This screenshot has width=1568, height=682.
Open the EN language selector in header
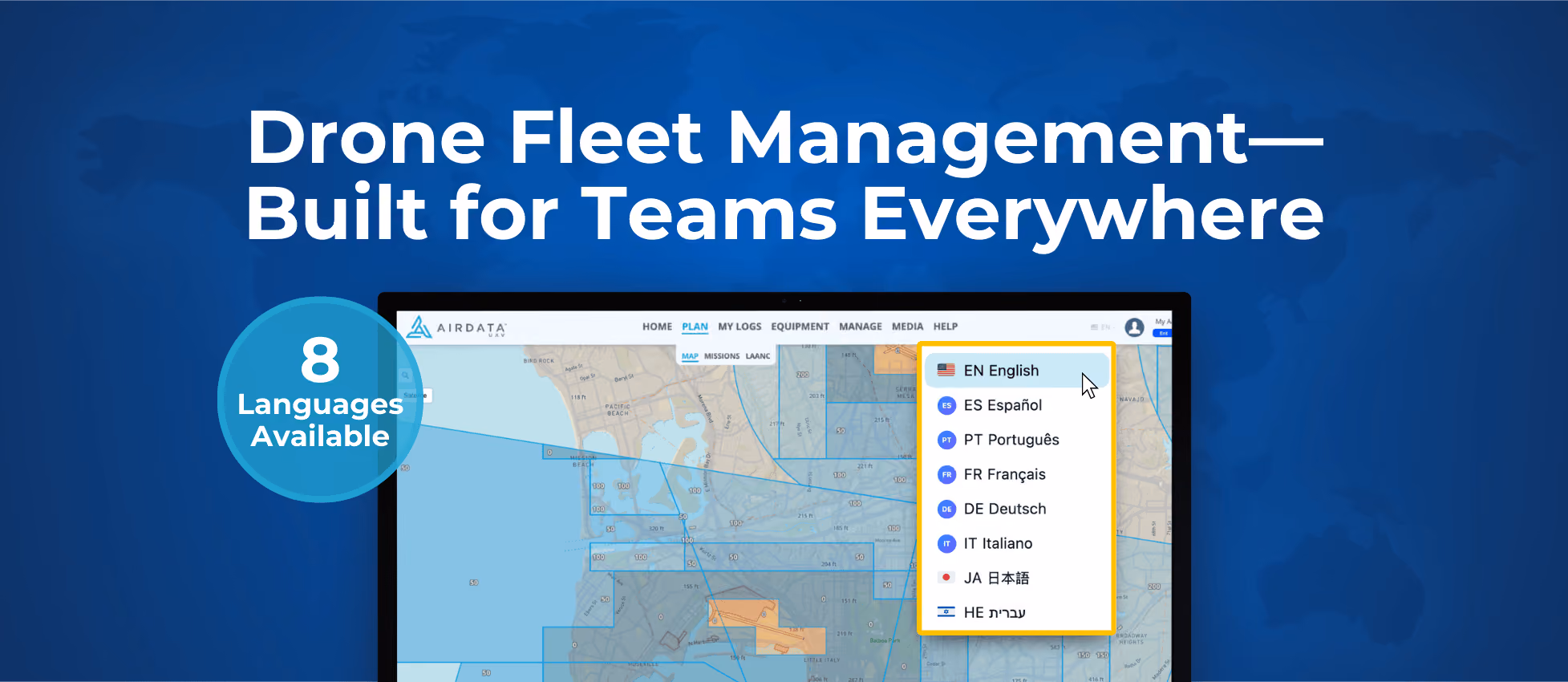[x=1102, y=327]
